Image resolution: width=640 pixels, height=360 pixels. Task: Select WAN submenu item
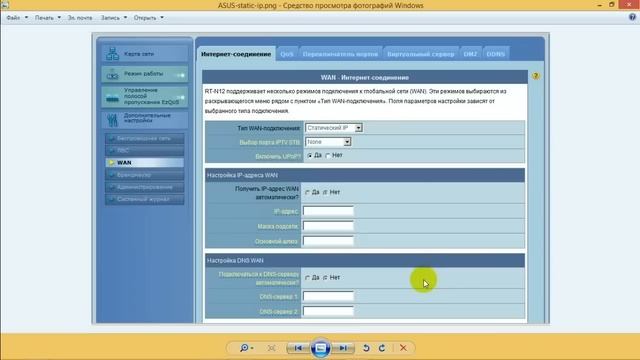pyautogui.click(x=144, y=162)
